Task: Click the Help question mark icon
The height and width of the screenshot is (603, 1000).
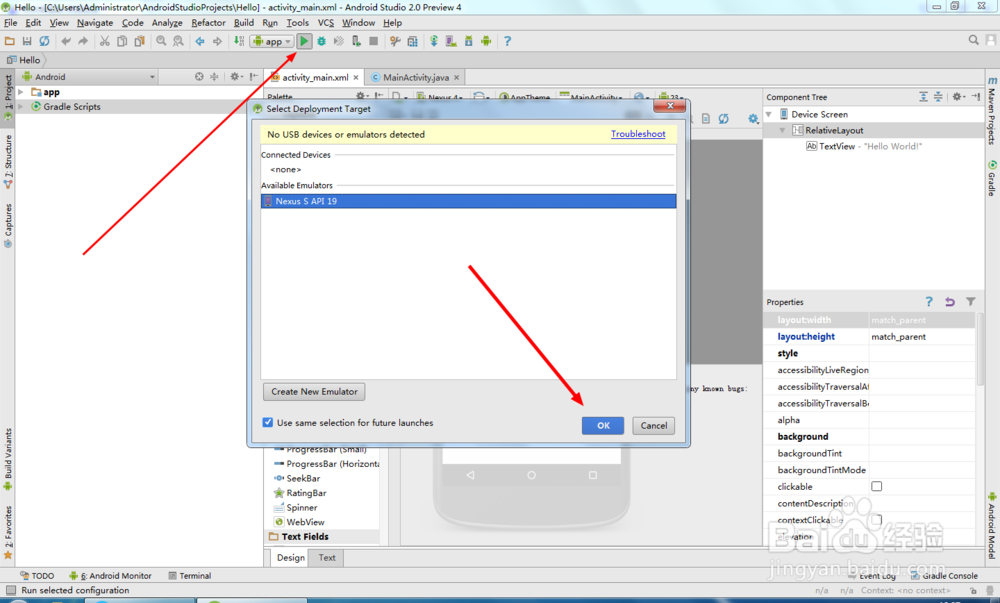Action: click(507, 41)
